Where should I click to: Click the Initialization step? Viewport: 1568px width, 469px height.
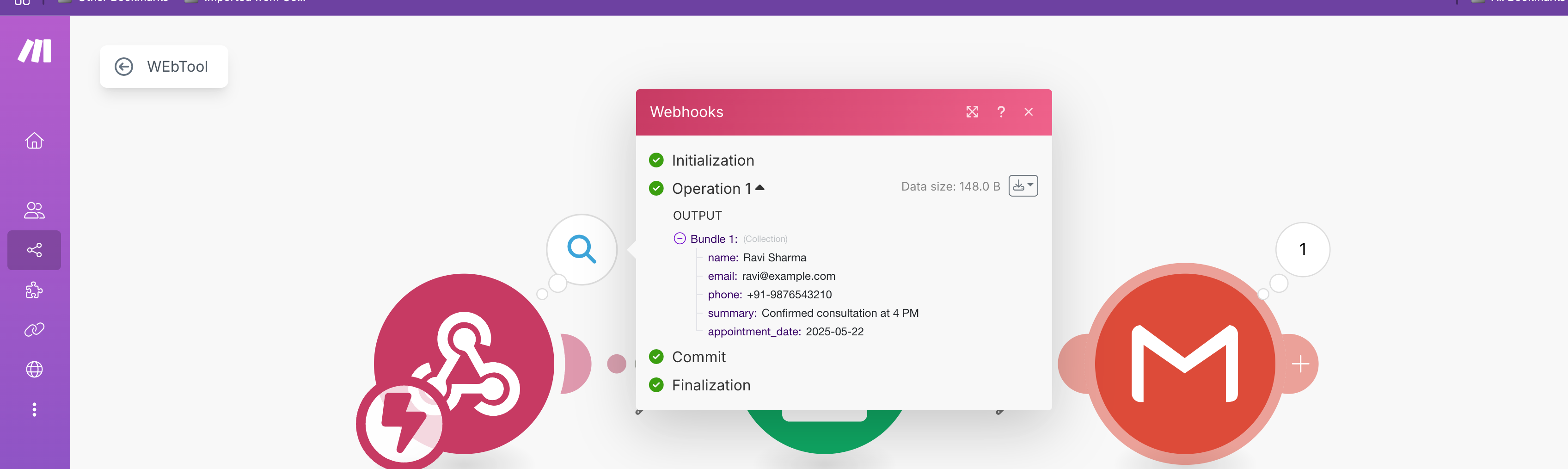click(x=713, y=160)
